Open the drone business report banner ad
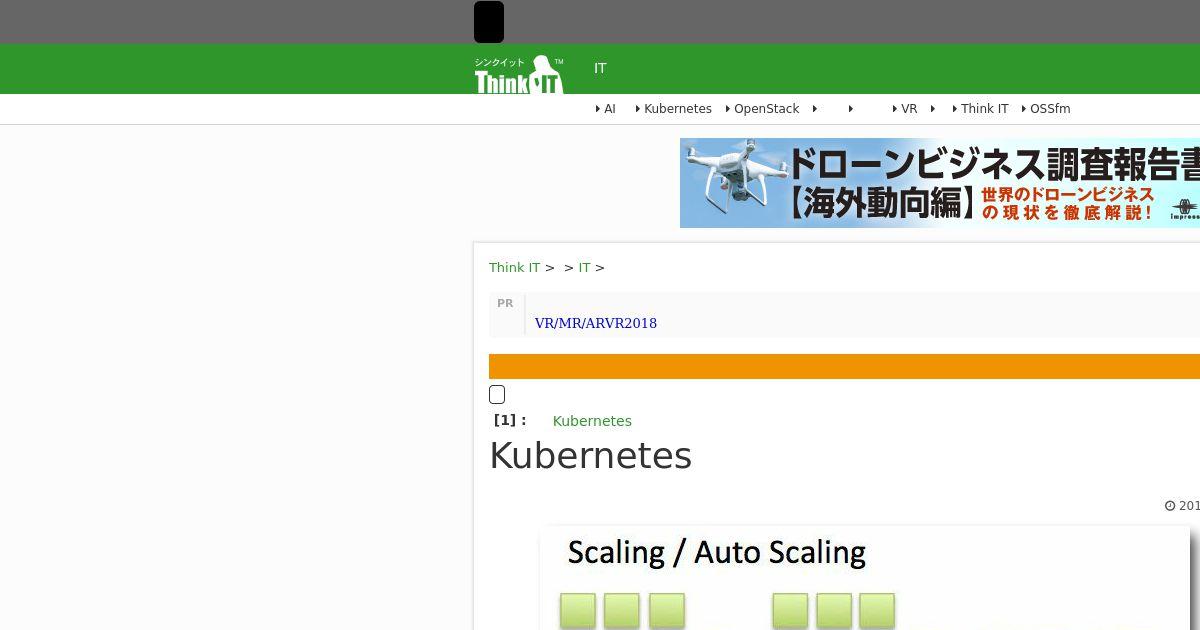Image resolution: width=1200 pixels, height=630 pixels. [x=940, y=183]
